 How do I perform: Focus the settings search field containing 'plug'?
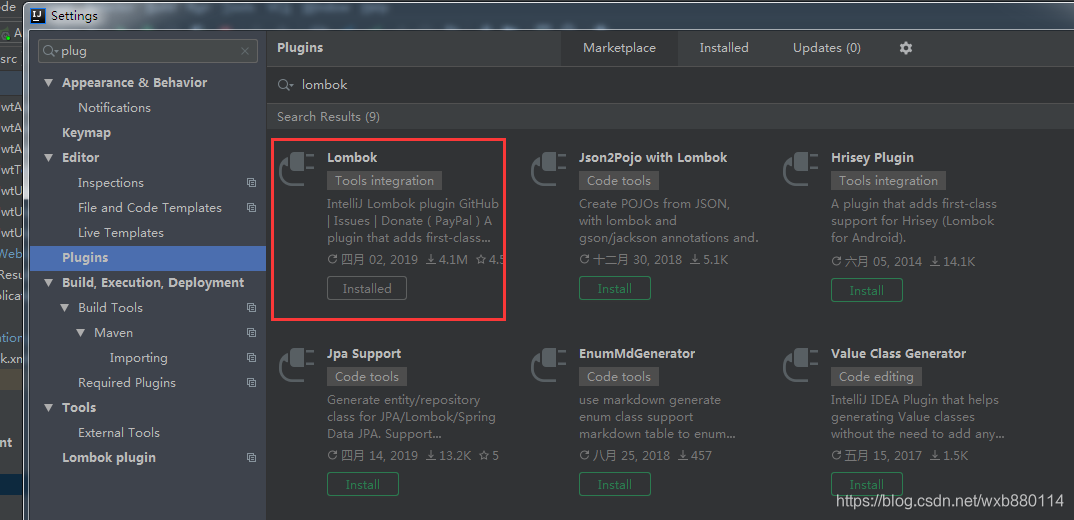coord(148,51)
